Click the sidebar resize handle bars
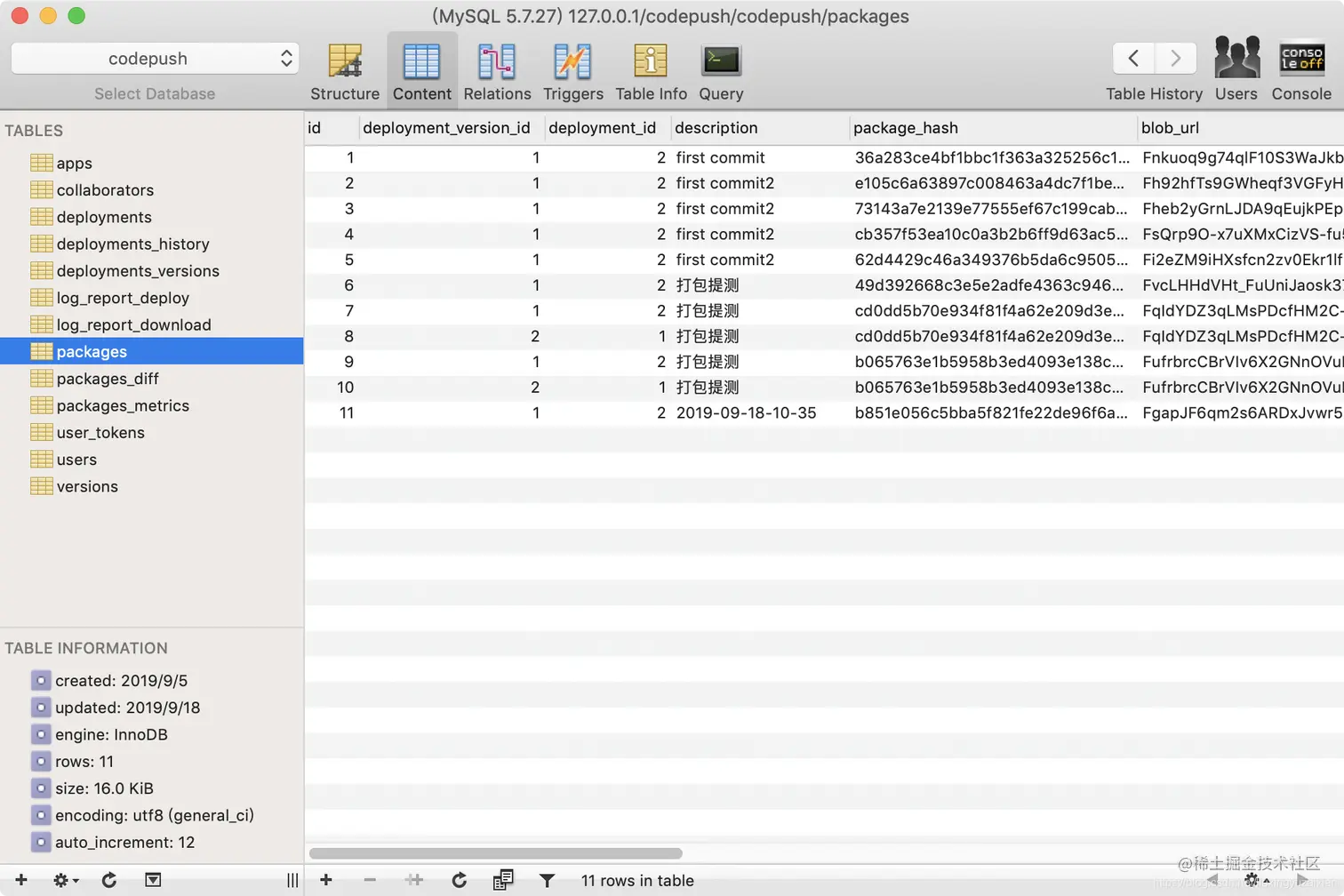This screenshot has height=896, width=1344. pos(292,880)
